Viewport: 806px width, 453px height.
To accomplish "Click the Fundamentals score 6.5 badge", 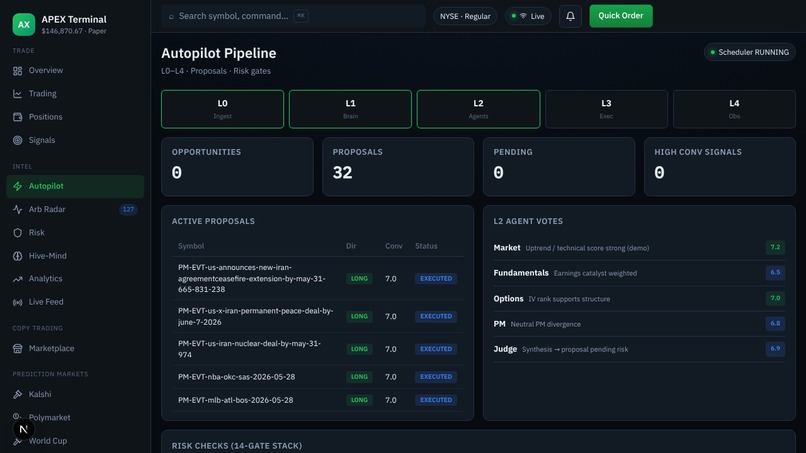I will pyautogui.click(x=775, y=273).
